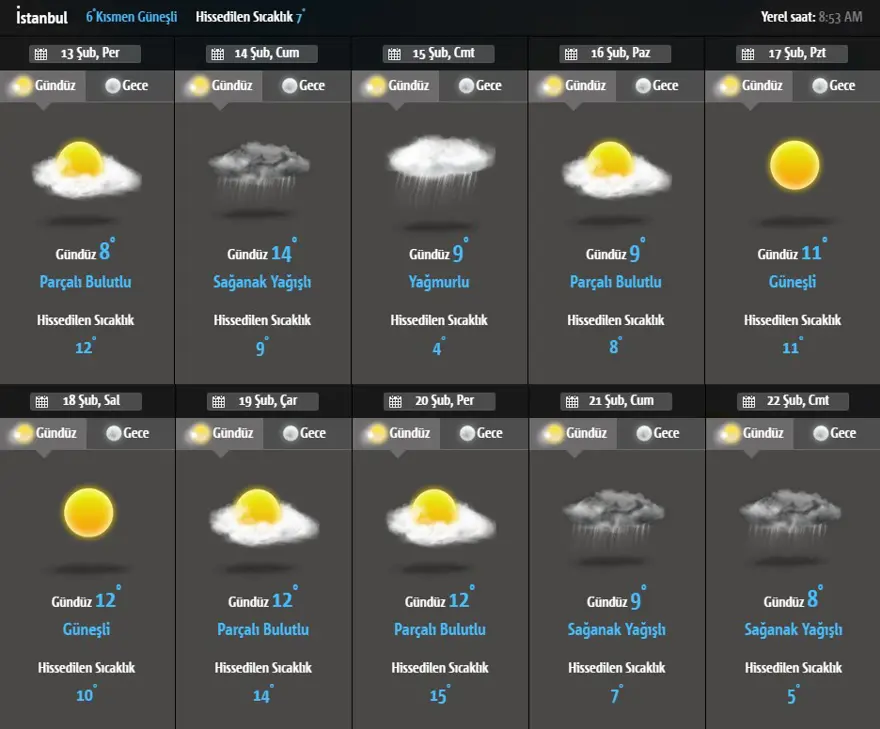Open the 15 Şub, Cmt date label
This screenshot has width=880, height=729.
444,54
